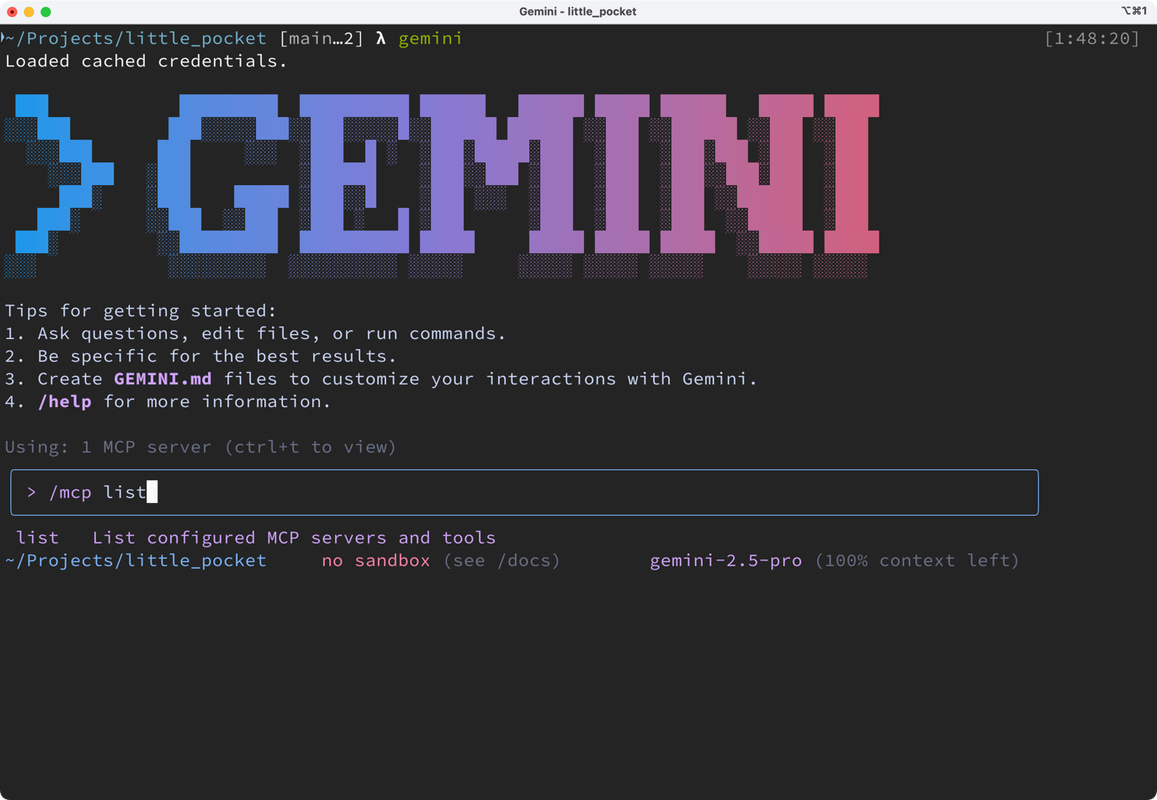Close the terminal window with red button
Screen dimensions: 1157x800
coord(13,12)
